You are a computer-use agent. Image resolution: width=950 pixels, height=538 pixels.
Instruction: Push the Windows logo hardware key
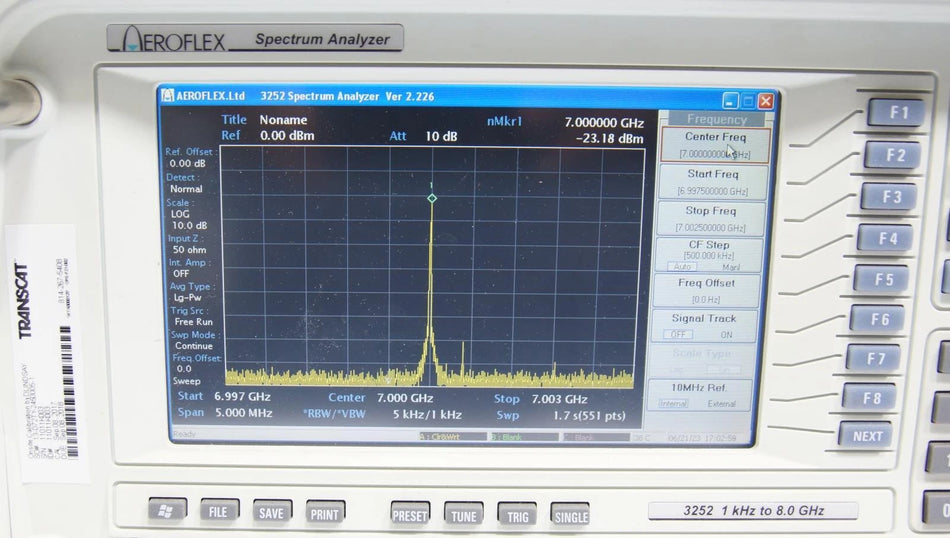pos(167,510)
